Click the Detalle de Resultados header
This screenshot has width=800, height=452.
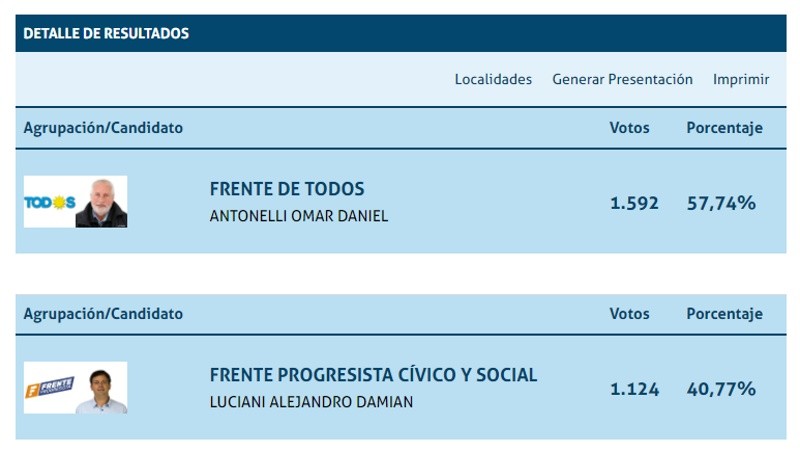tap(106, 34)
